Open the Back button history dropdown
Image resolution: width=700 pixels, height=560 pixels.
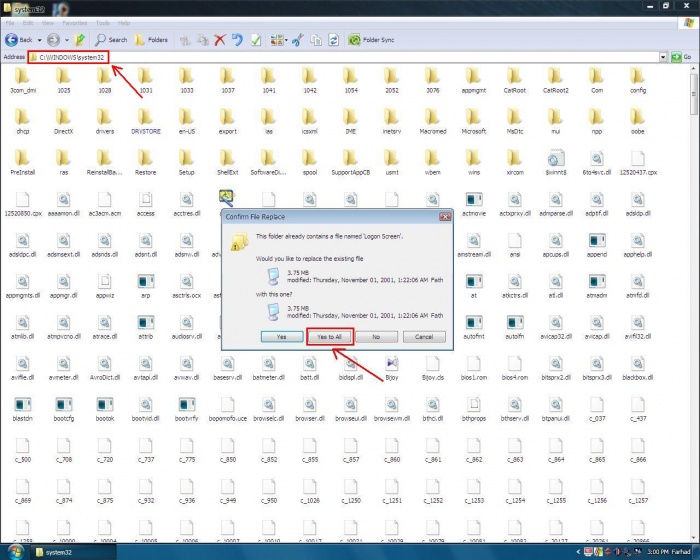(x=39, y=40)
